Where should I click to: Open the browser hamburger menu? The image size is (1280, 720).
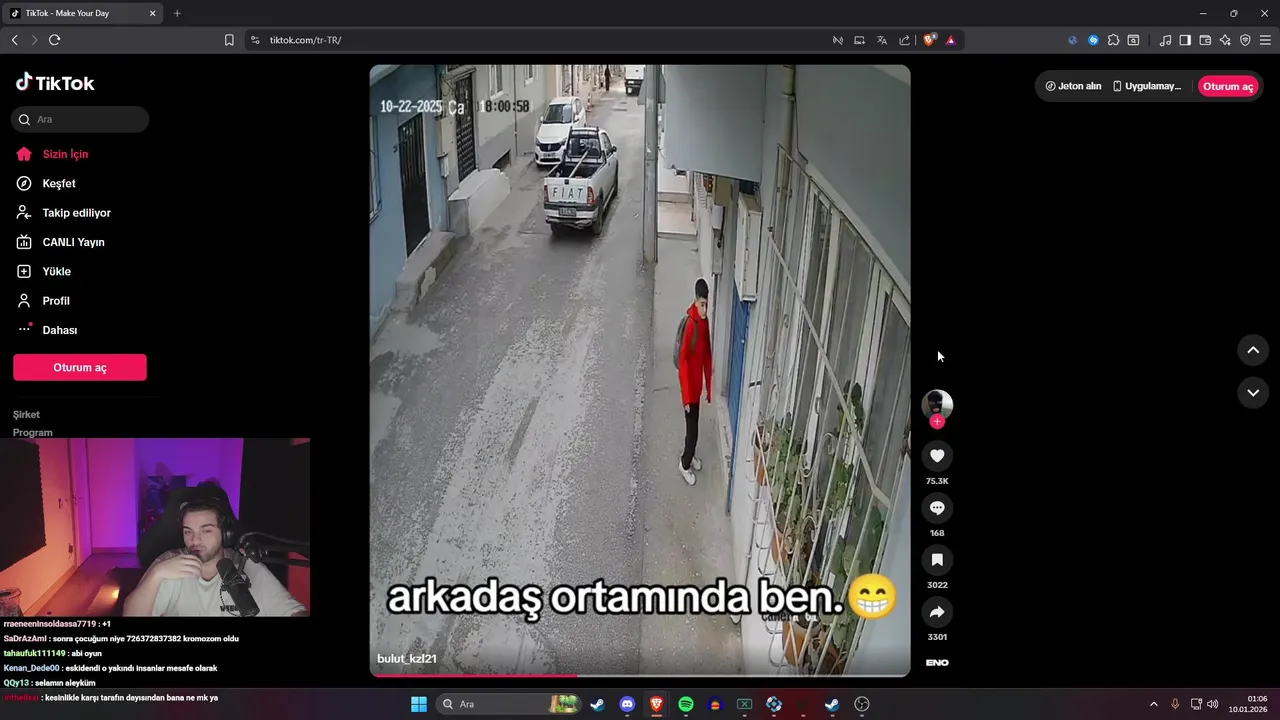(1266, 40)
